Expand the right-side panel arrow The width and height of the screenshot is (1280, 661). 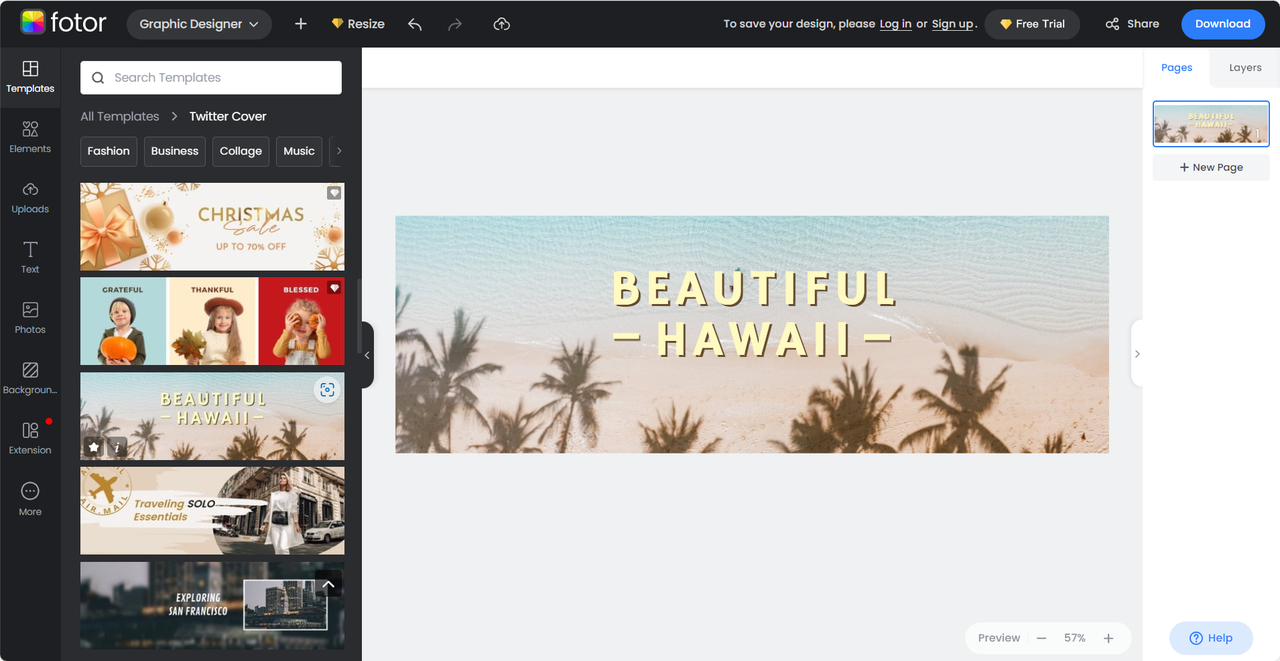1137,354
